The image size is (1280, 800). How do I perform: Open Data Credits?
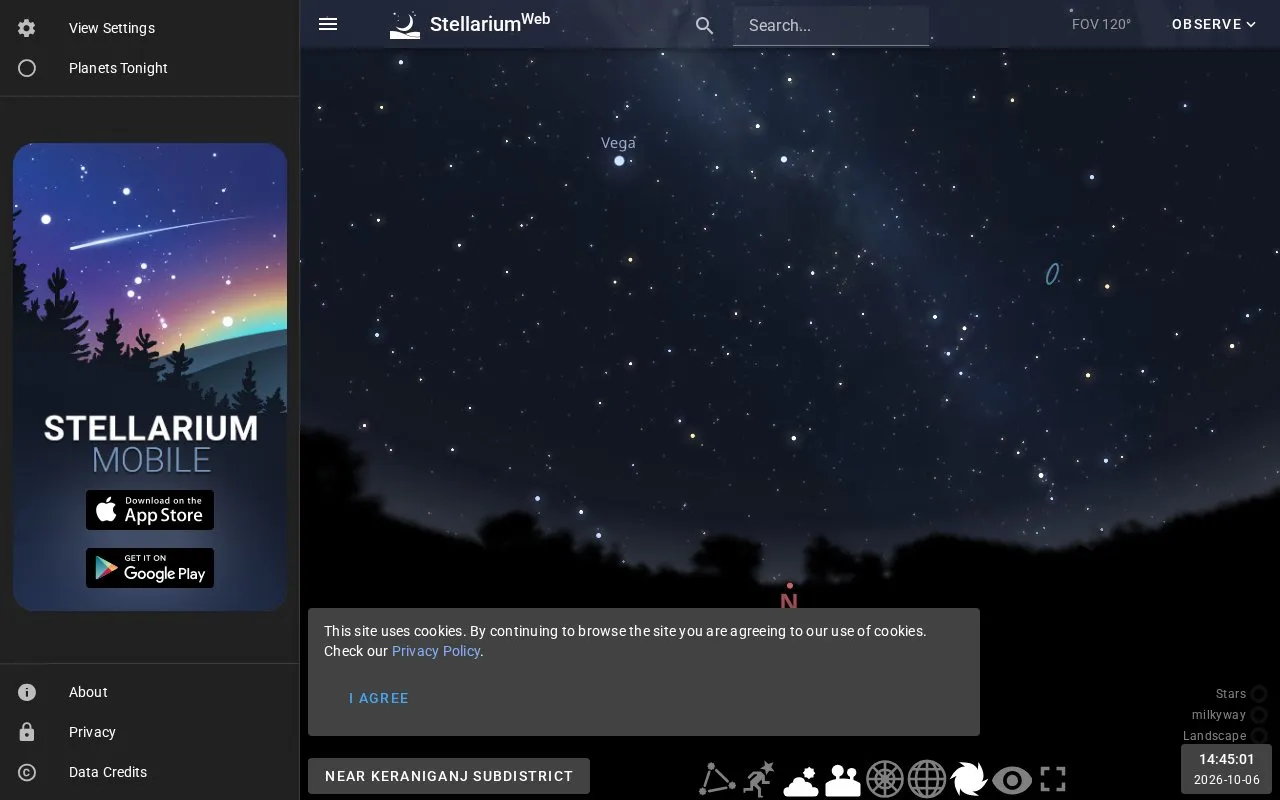click(150, 772)
